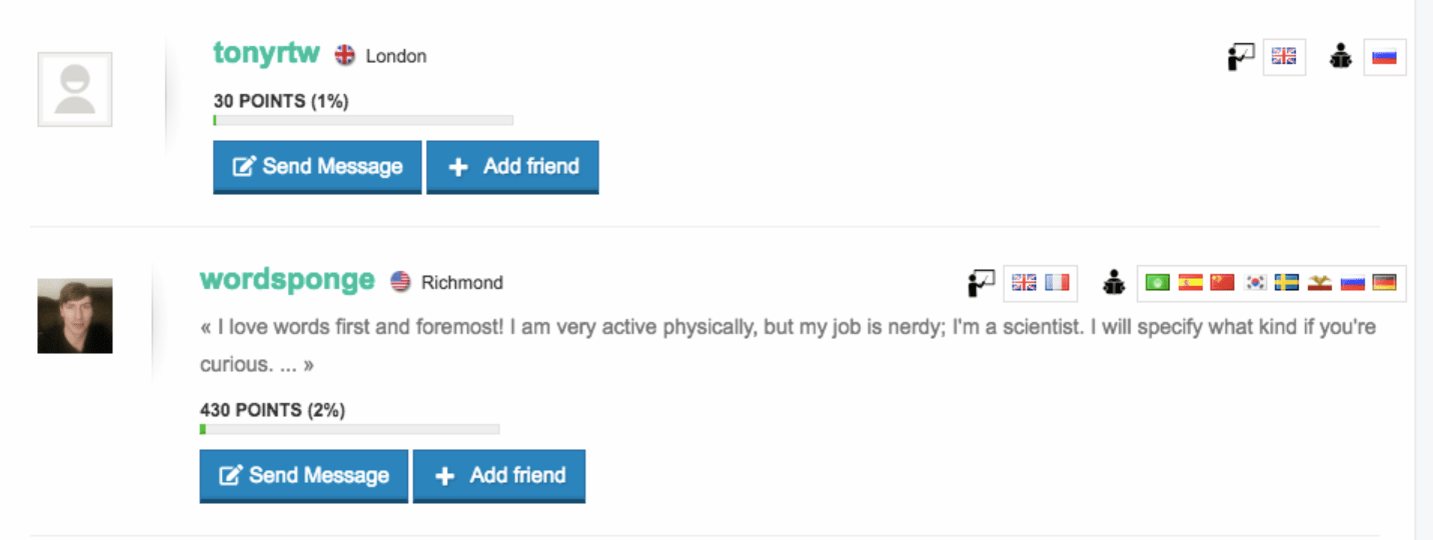1433x540 pixels.
Task: Click wordsponge's Spanish flag icon
Action: coord(1190,283)
